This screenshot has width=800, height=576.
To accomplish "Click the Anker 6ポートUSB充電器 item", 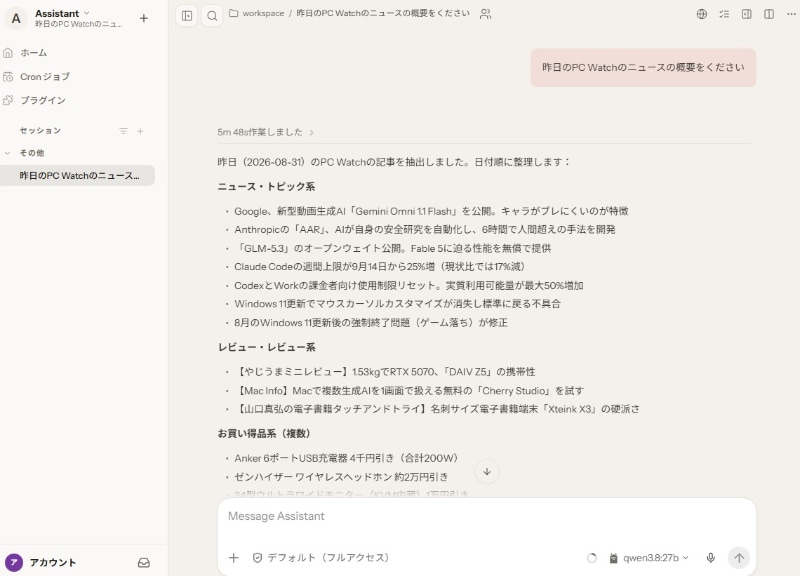I will 346,458.
